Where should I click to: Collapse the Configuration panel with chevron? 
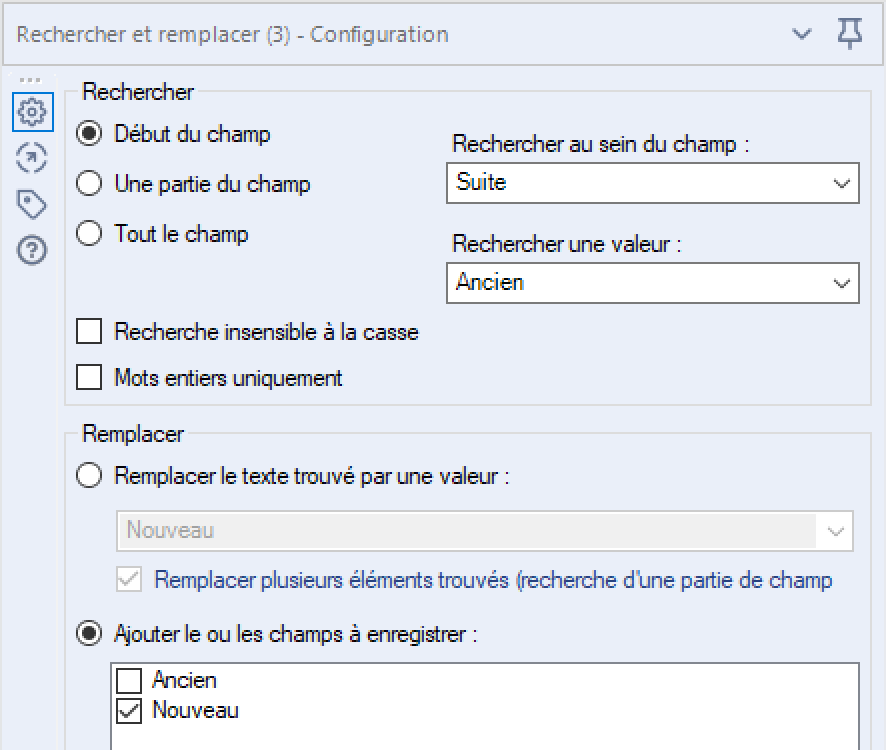(801, 34)
